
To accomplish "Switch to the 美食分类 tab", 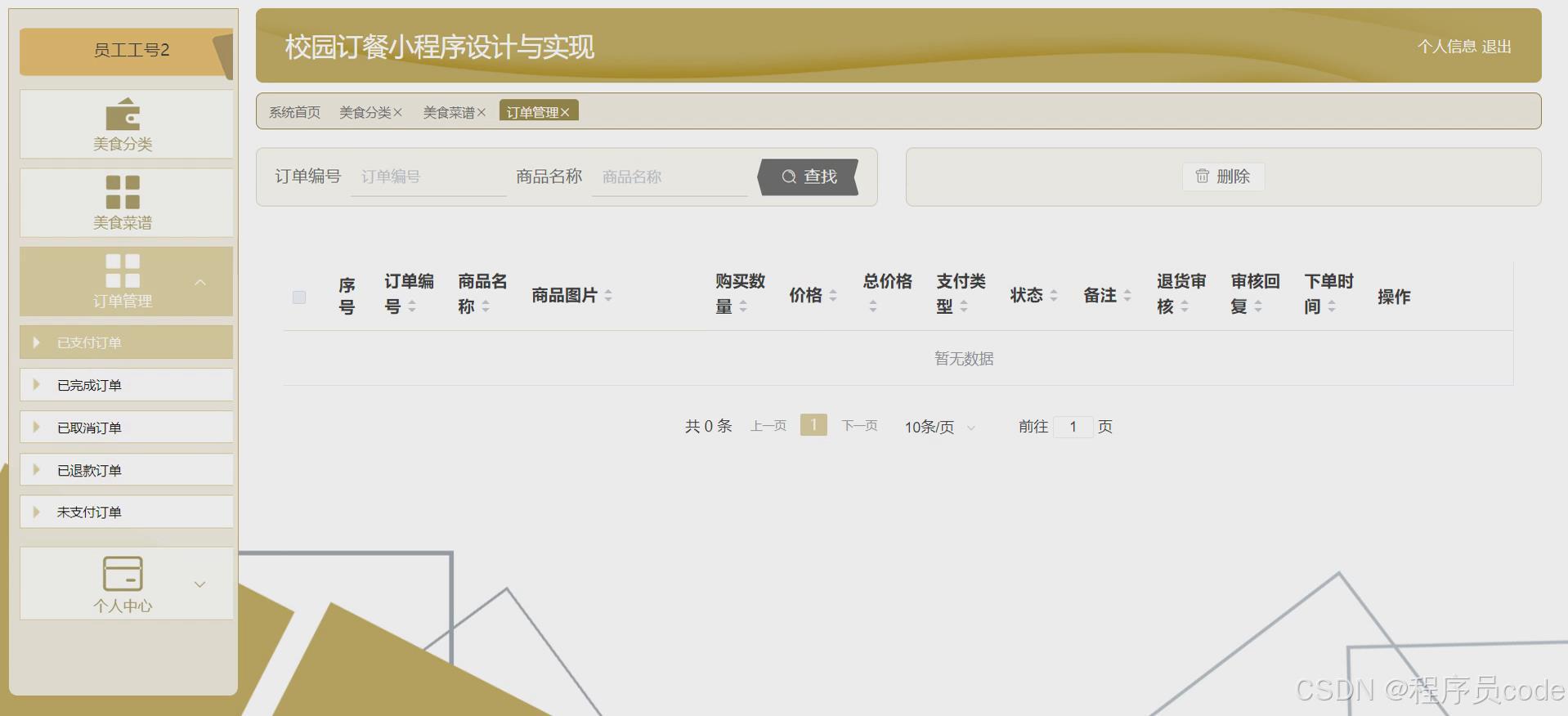I will (x=365, y=112).
